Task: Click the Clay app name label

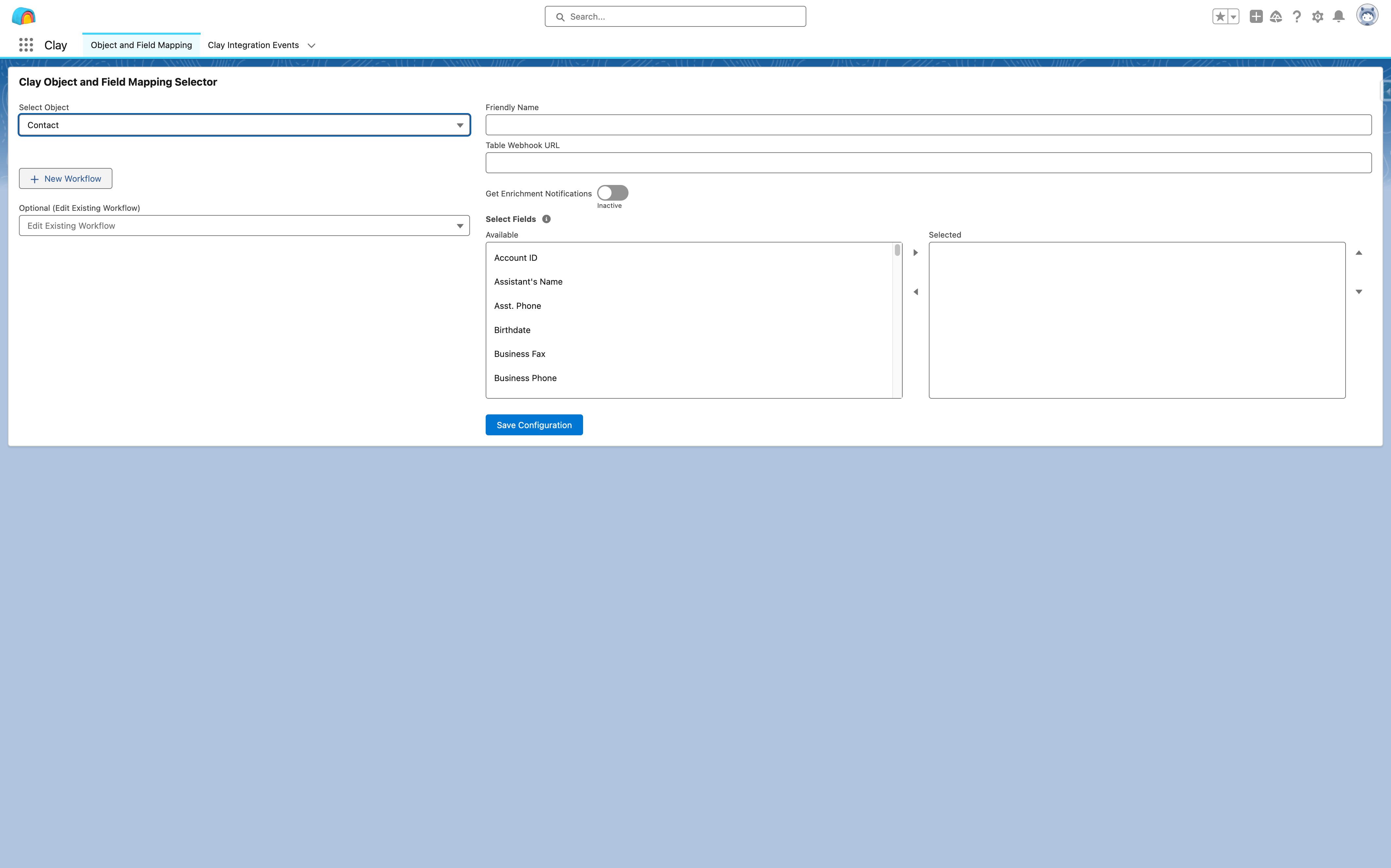Action: 56,45
